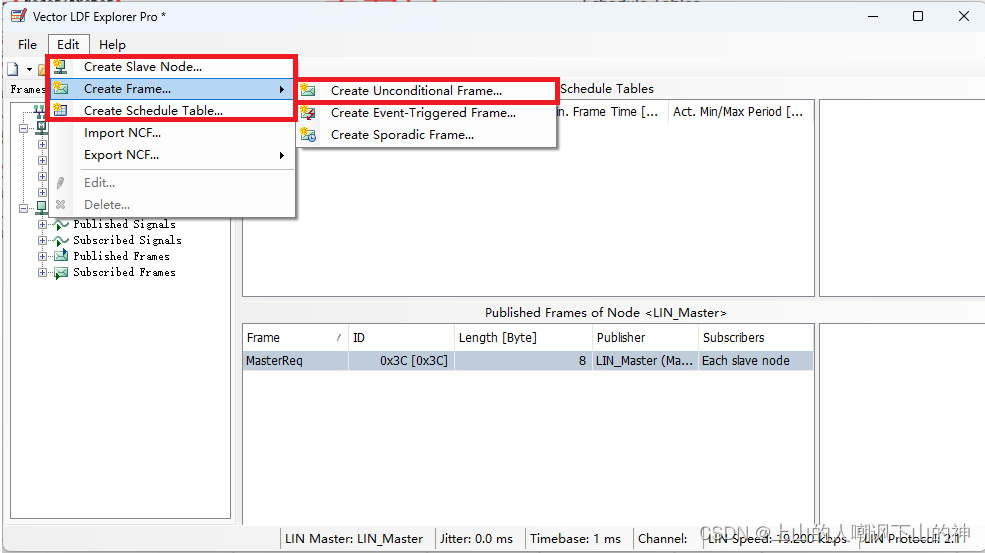The height and width of the screenshot is (553, 985).
Task: Click disabled Edit... menu entry
Action: point(171,183)
